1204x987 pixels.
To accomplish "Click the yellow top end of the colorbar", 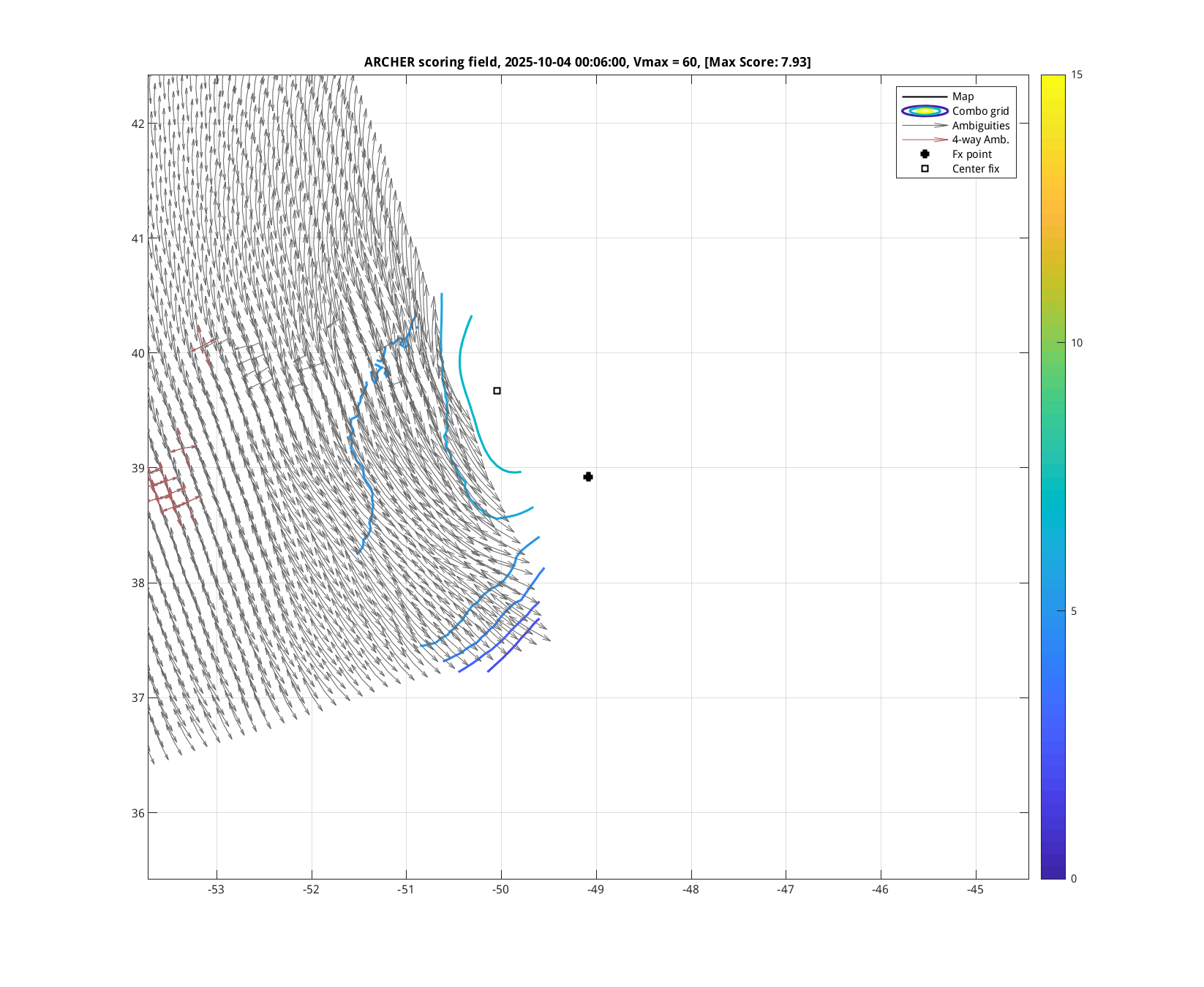I will [x=1053, y=79].
